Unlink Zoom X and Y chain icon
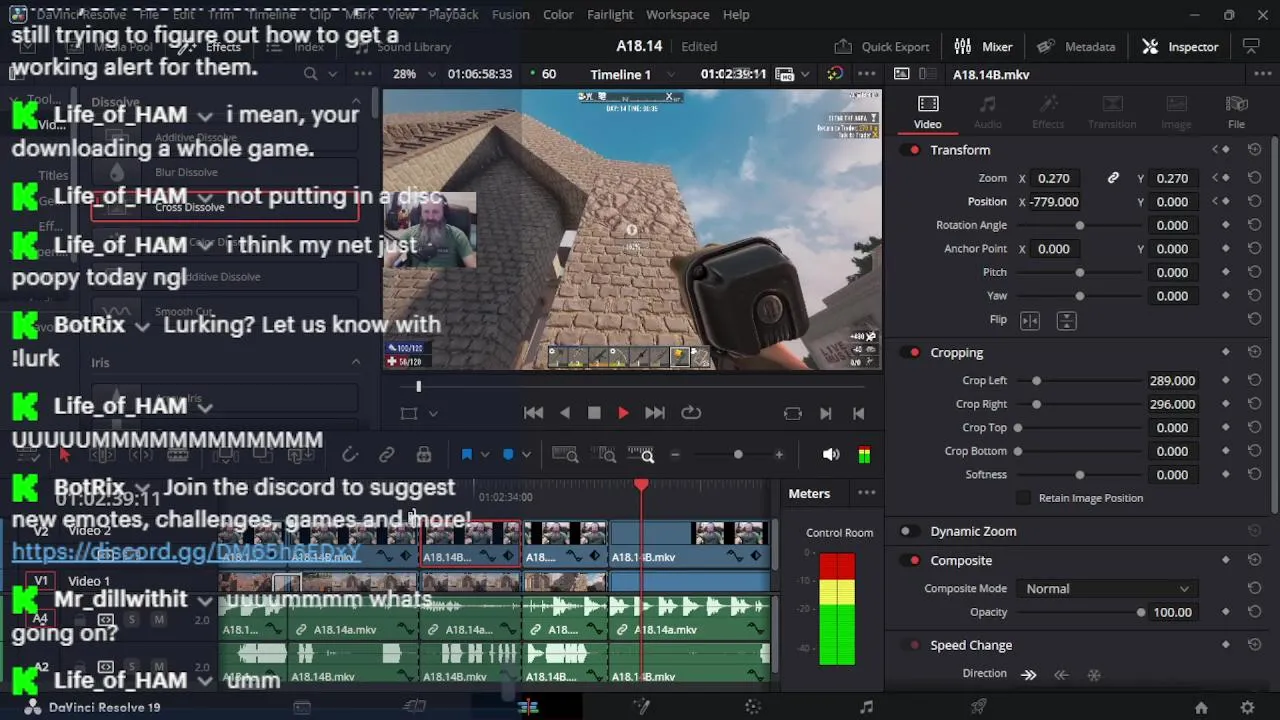The width and height of the screenshot is (1280, 720). pos(1113,178)
